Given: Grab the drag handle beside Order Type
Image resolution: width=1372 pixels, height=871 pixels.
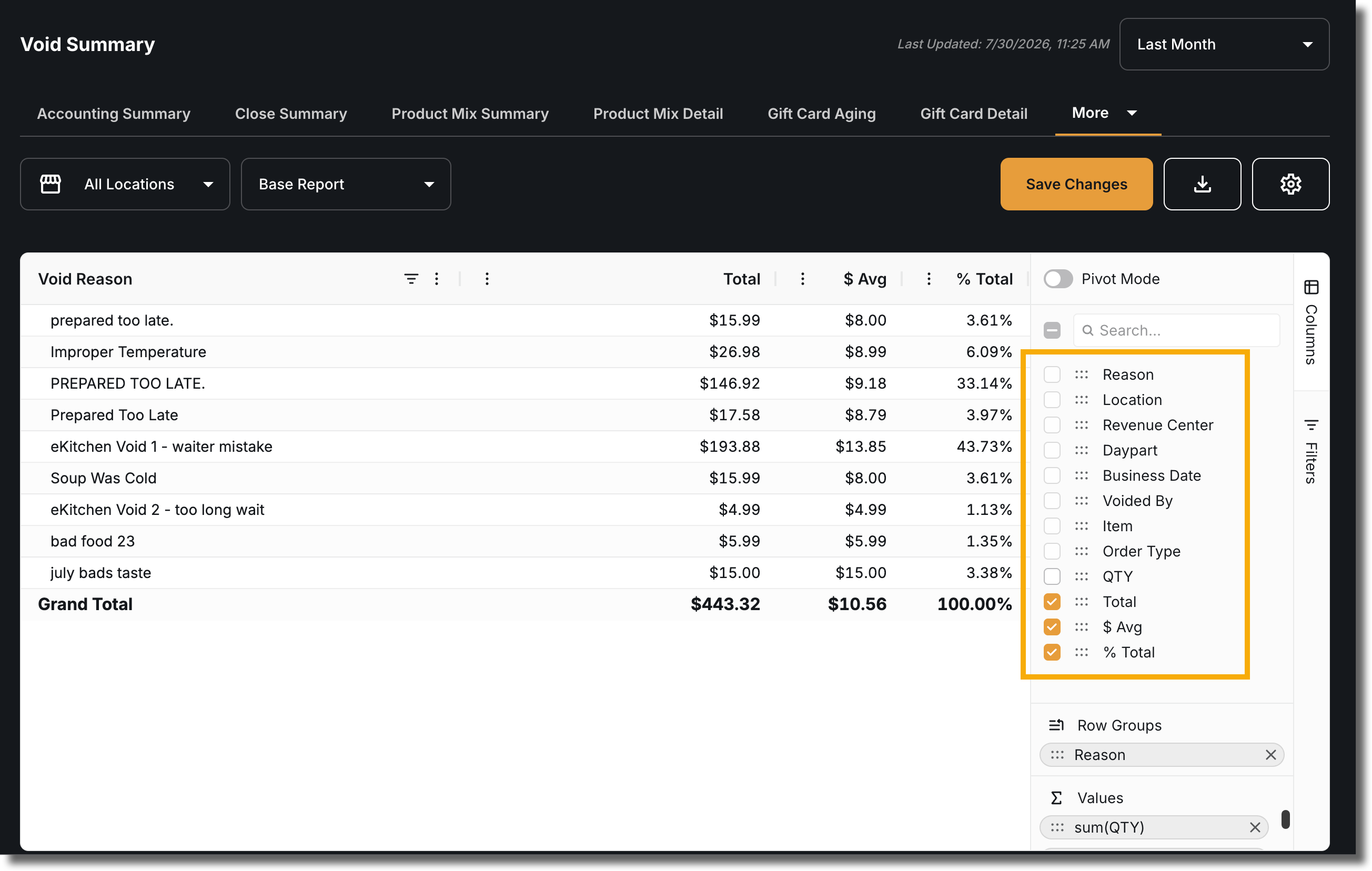Looking at the screenshot, I should click(1081, 551).
